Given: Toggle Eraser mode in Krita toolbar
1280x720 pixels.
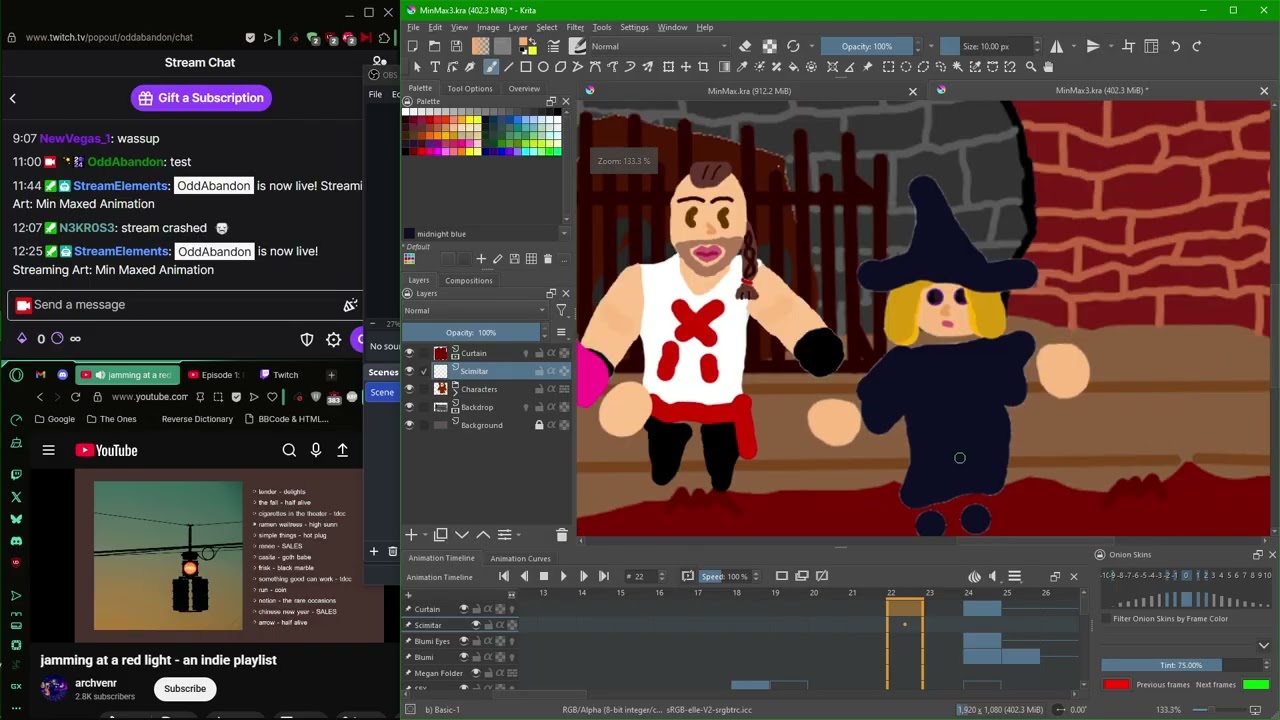Looking at the screenshot, I should point(745,46).
